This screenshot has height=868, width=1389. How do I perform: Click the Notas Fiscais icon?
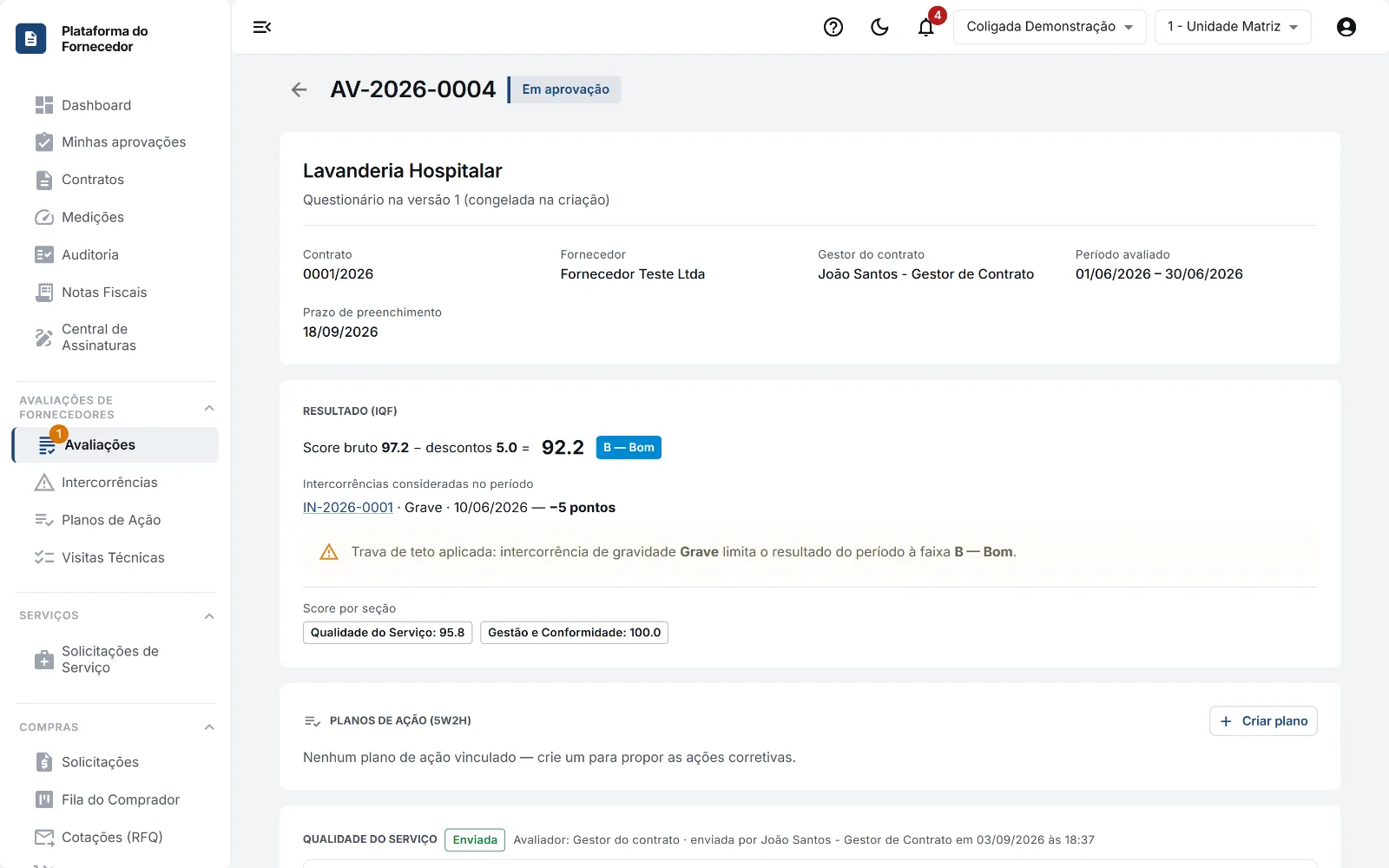click(44, 293)
